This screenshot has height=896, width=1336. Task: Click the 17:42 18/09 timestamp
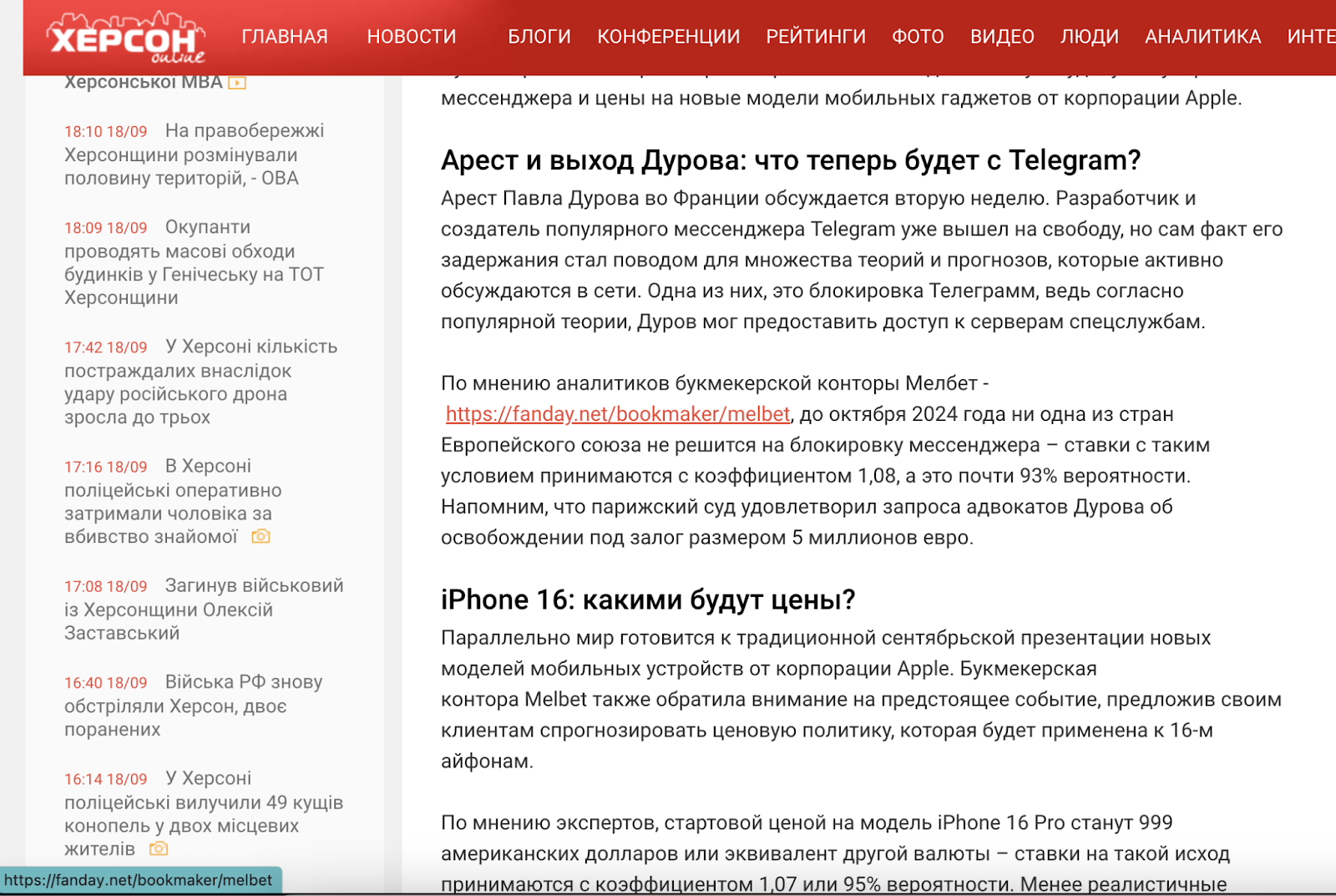click(105, 347)
